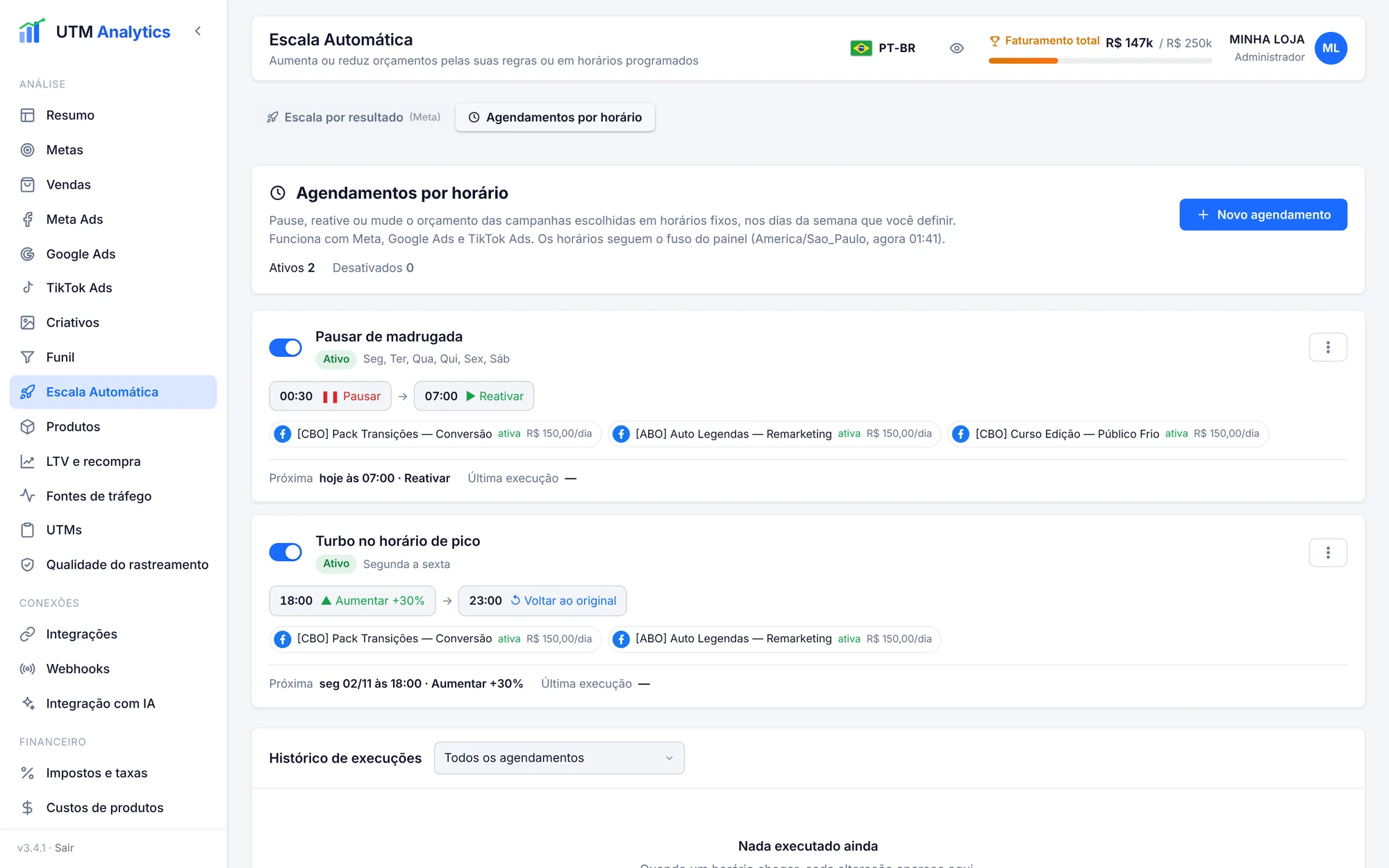Click the Faturamento total progress bar
The height and width of the screenshot is (868, 1389).
[x=1100, y=61]
